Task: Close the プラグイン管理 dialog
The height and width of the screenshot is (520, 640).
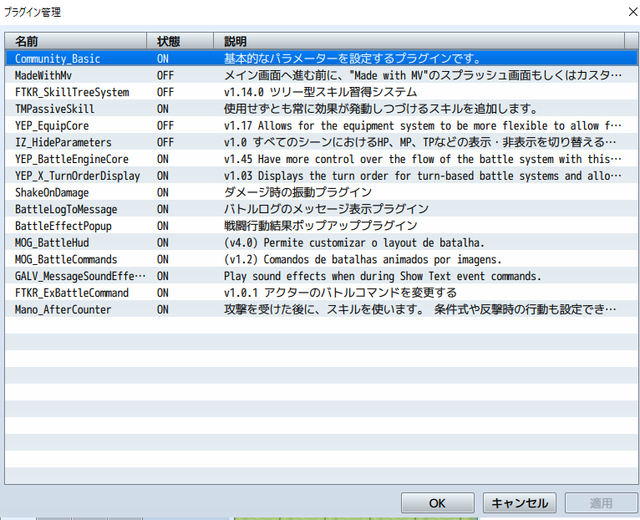Action: (633, 12)
